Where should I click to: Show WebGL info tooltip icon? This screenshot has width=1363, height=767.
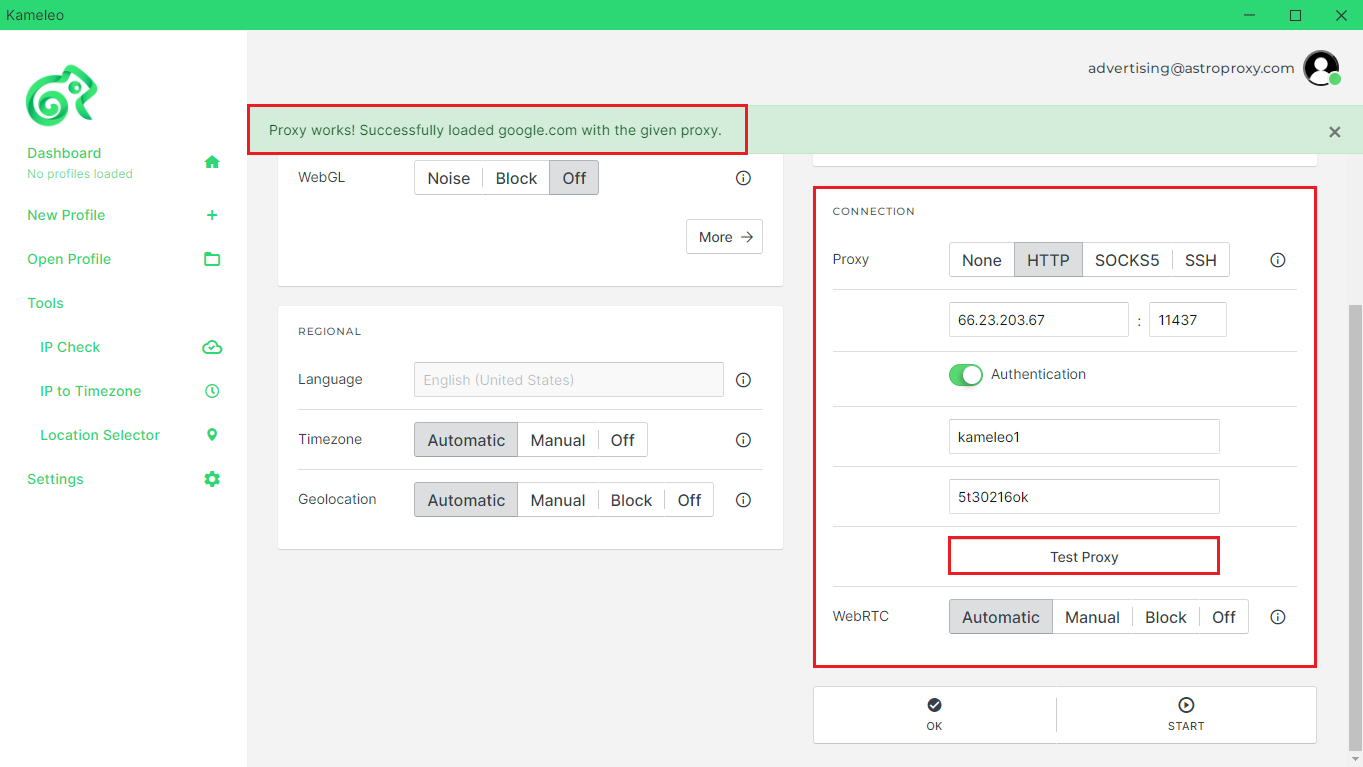pos(743,178)
